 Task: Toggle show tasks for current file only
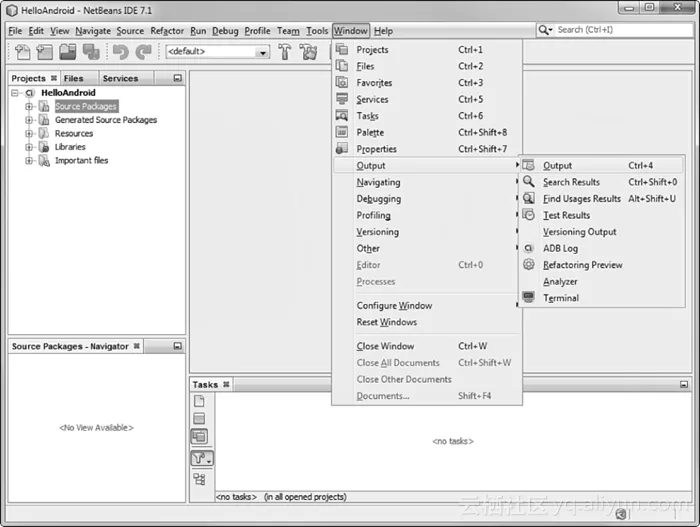pyautogui.click(x=199, y=401)
